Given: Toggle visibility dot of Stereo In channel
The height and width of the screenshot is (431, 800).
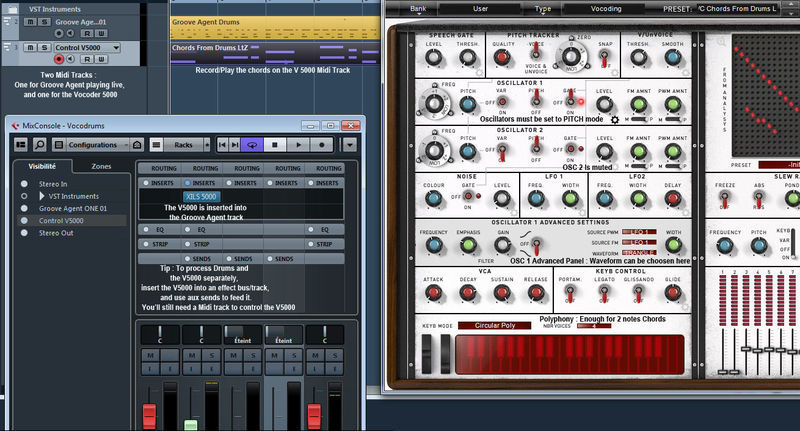Looking at the screenshot, I should coord(24,184).
